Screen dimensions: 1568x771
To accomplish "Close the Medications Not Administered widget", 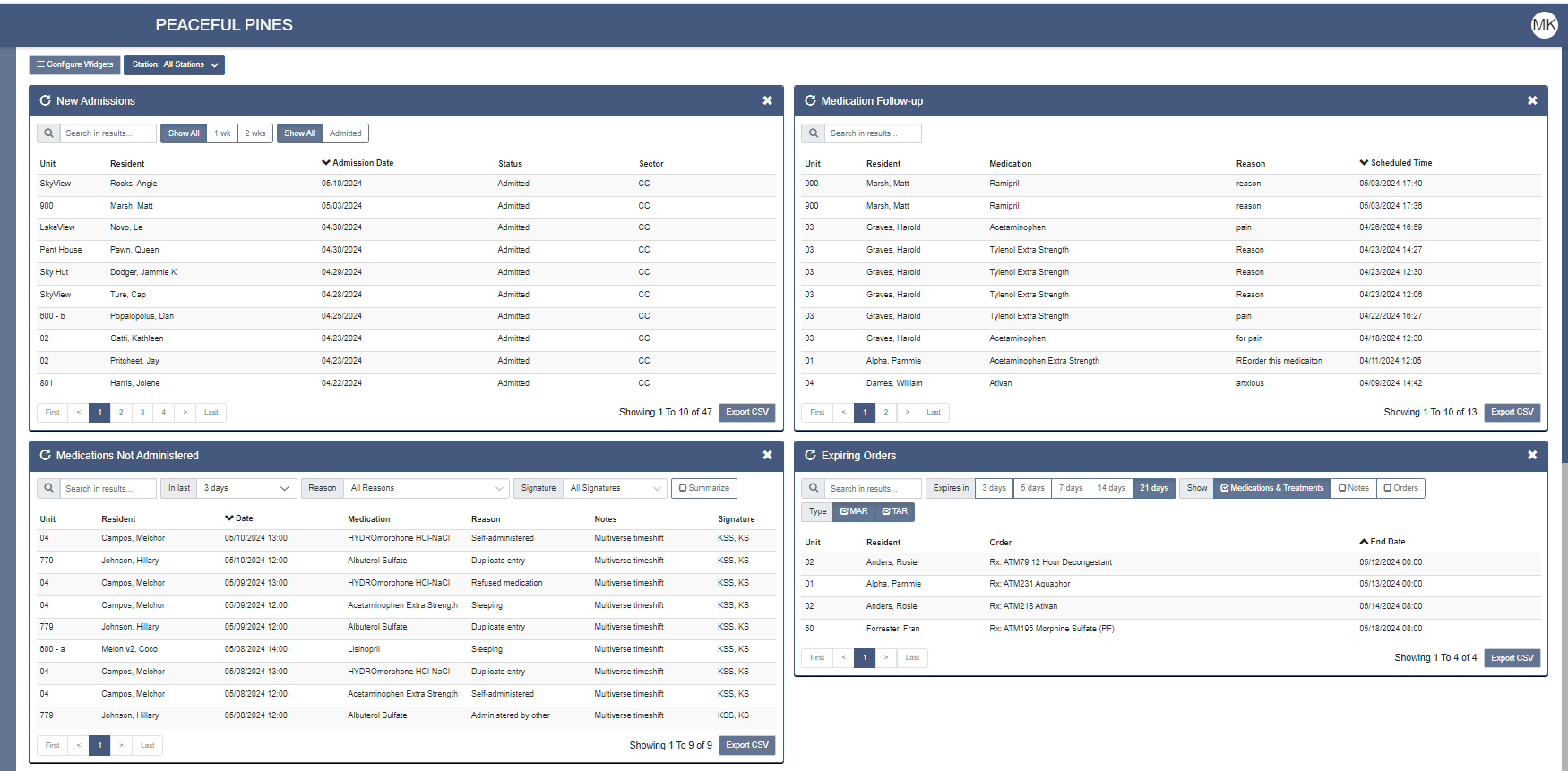I will [767, 456].
